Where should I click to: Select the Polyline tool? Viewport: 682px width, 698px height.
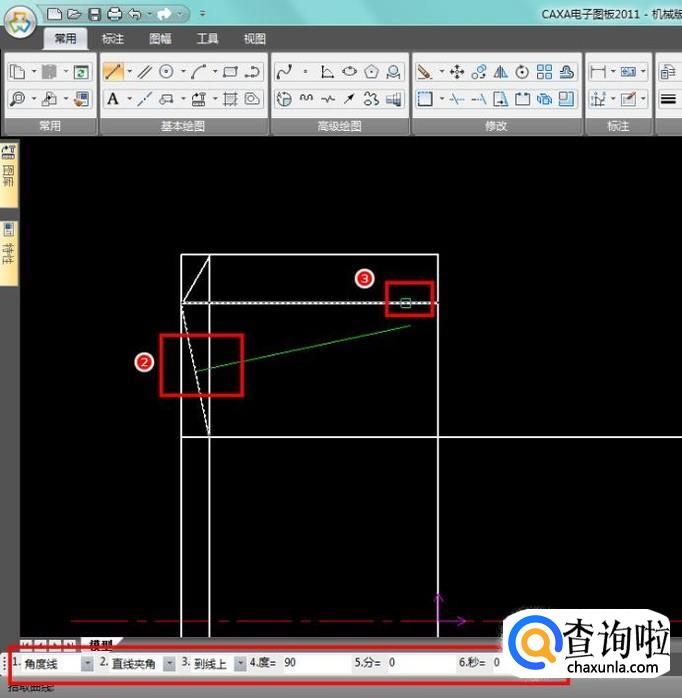[252, 72]
